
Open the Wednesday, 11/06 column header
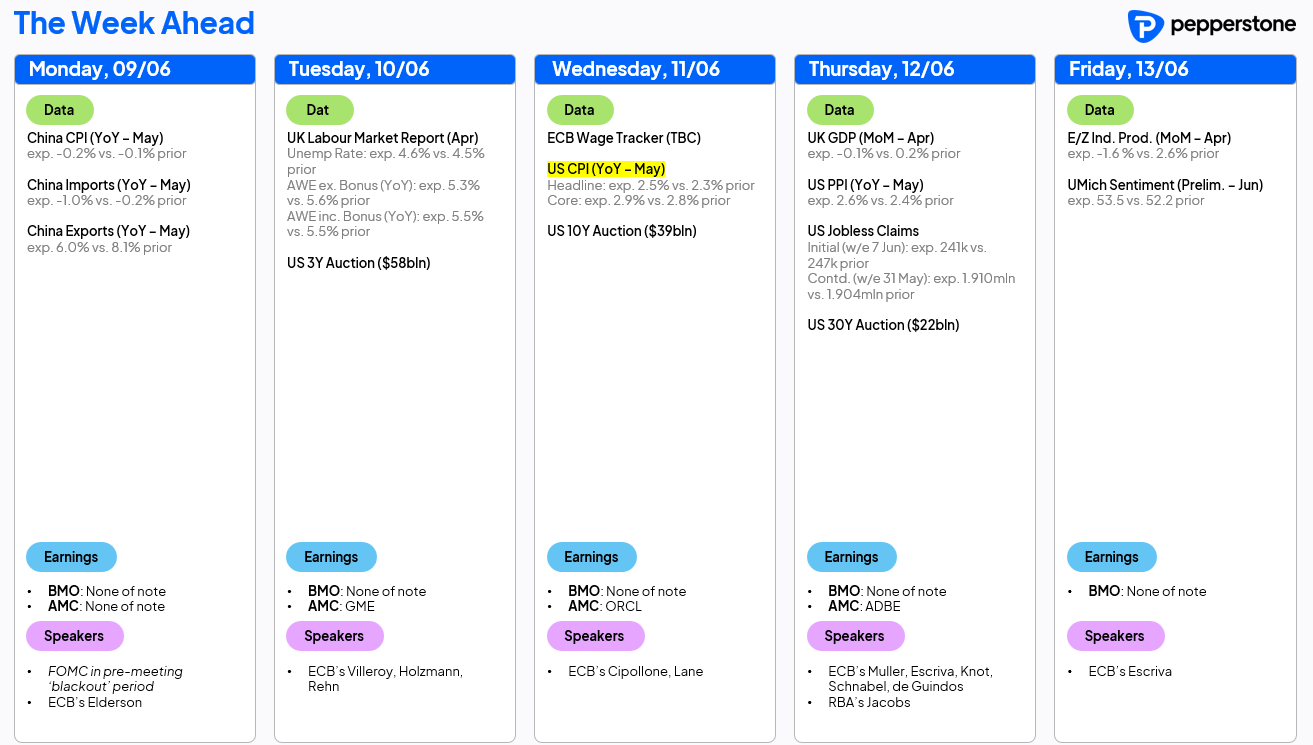(x=655, y=69)
